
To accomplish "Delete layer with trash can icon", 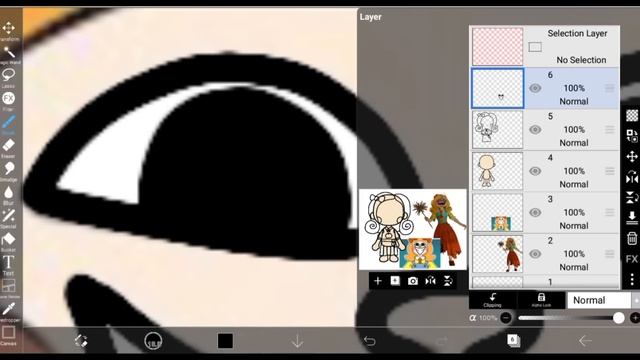I will pos(632,238).
